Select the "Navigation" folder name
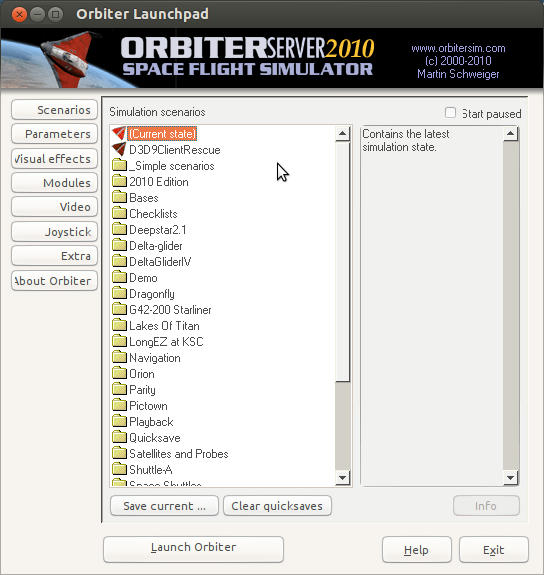Viewport: 544px width, 575px height. pyautogui.click(x=155, y=358)
